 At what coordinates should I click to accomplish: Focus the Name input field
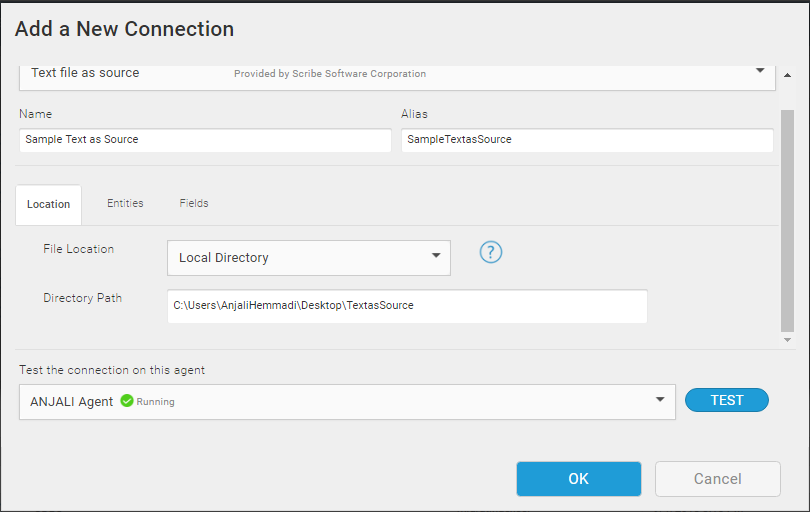205,140
